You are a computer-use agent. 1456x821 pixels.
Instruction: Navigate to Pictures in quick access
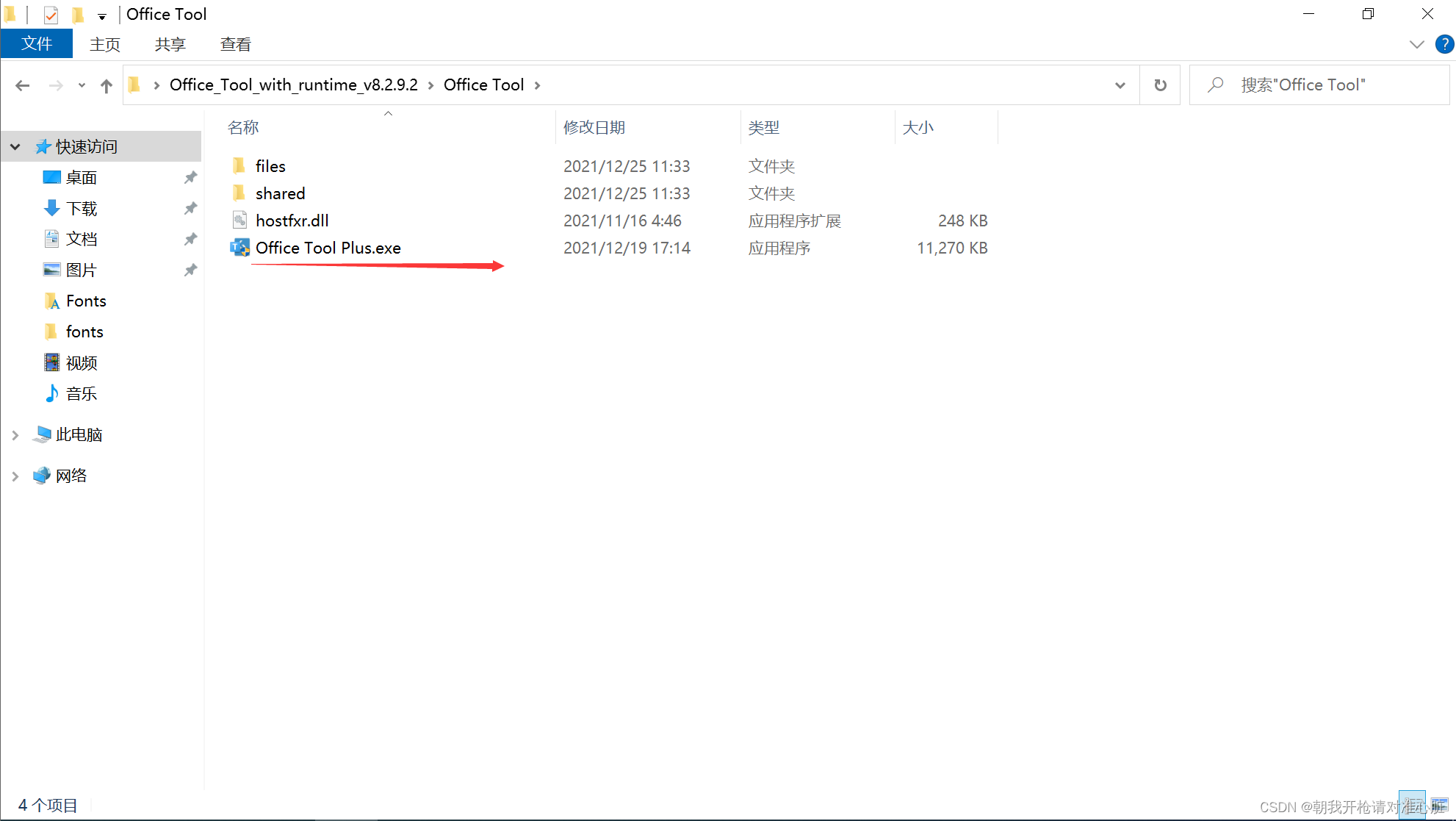point(82,270)
